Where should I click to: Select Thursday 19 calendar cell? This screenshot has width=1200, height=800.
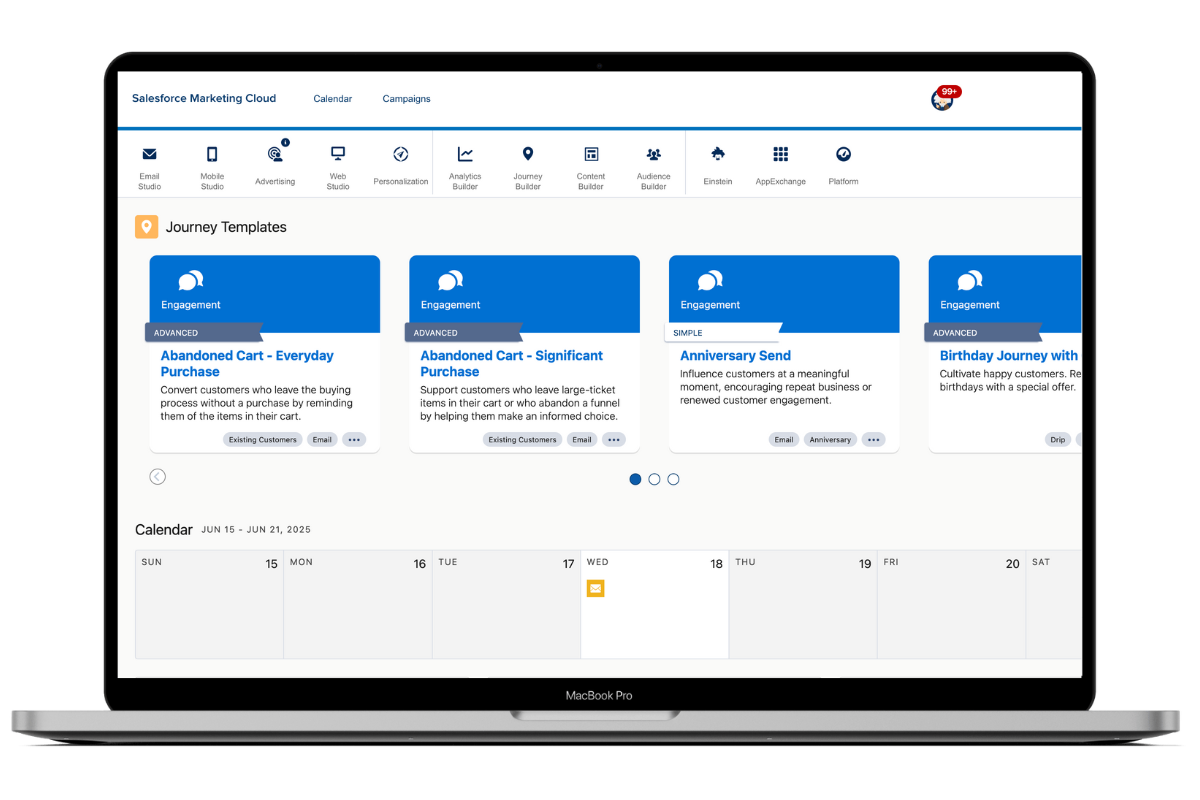(803, 604)
